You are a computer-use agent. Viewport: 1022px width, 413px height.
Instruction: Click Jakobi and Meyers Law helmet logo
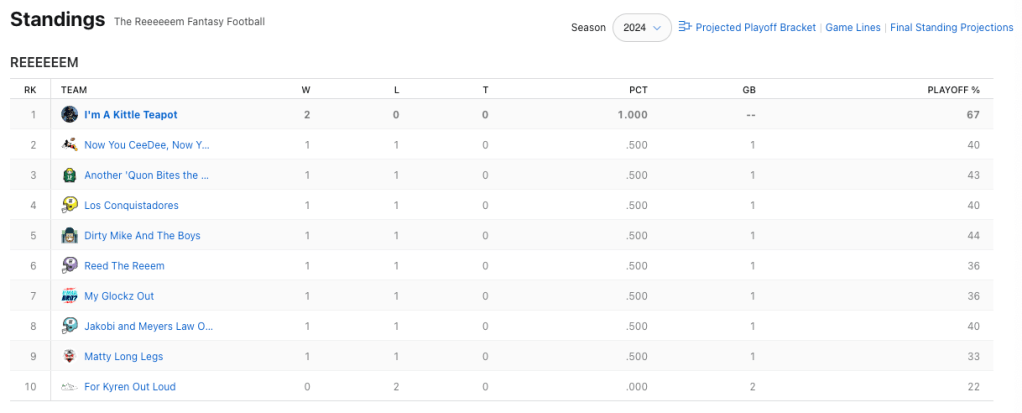[x=70, y=326]
